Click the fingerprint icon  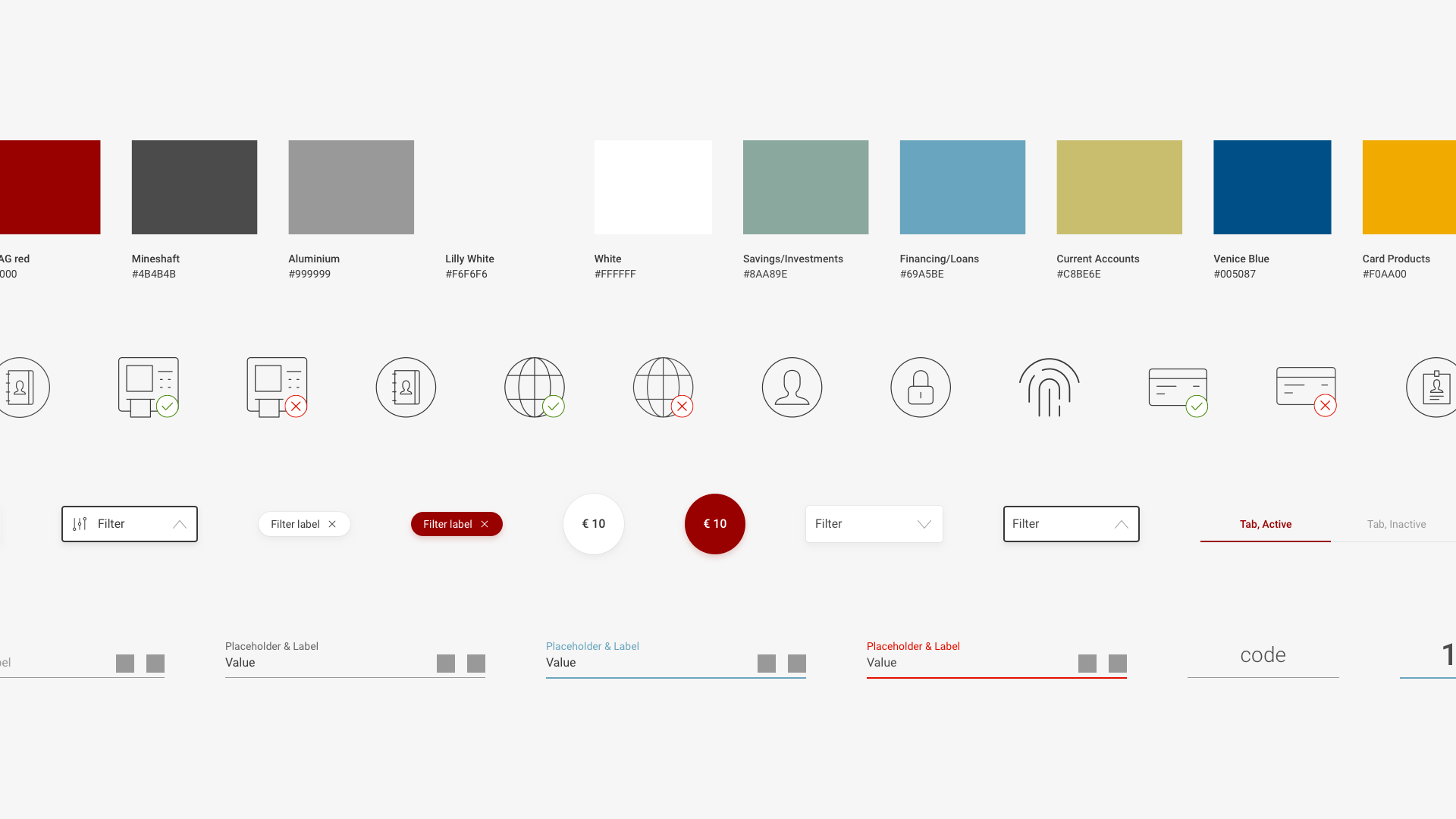point(1049,388)
